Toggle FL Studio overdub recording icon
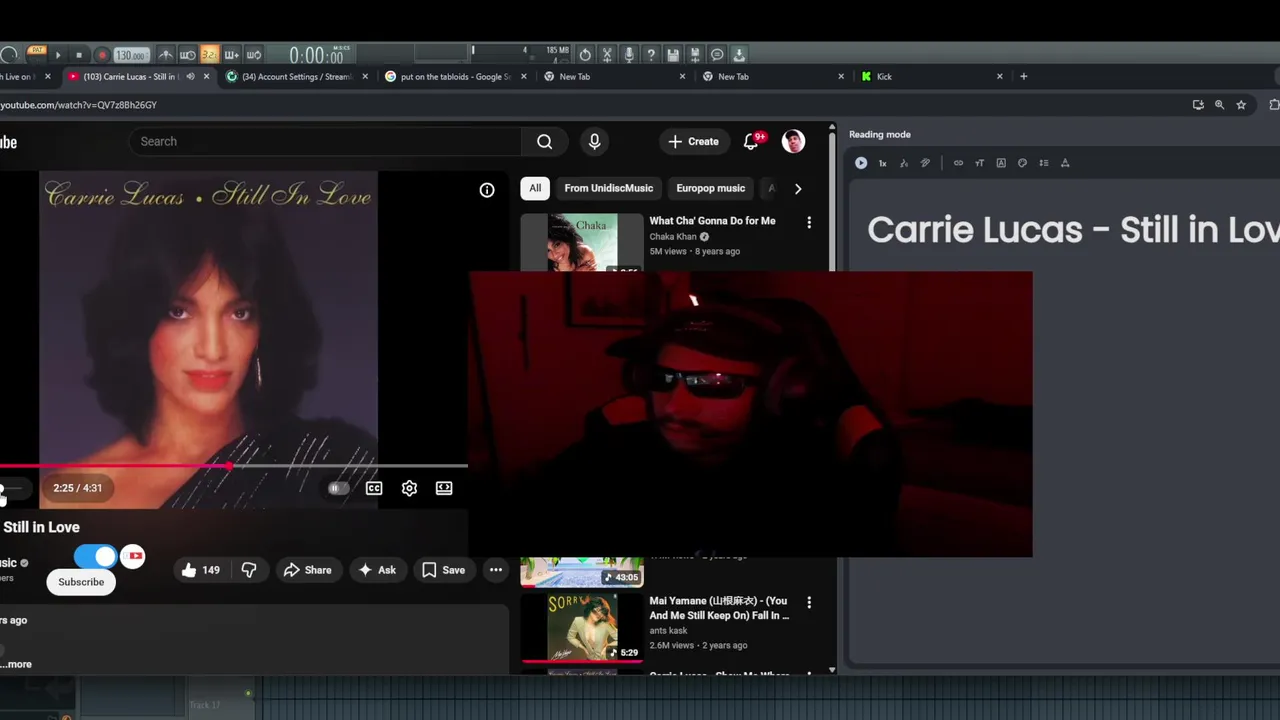The height and width of the screenshot is (720, 1280). pos(231,55)
